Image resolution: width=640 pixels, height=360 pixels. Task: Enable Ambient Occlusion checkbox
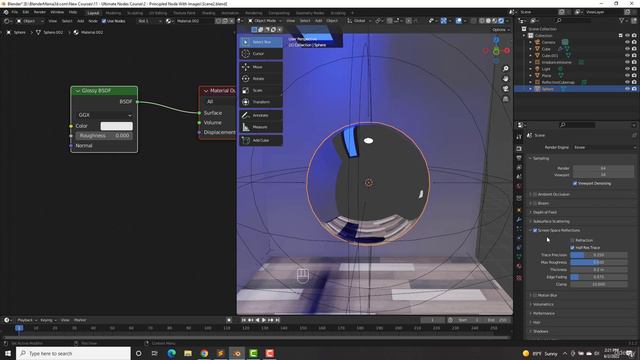click(535, 194)
